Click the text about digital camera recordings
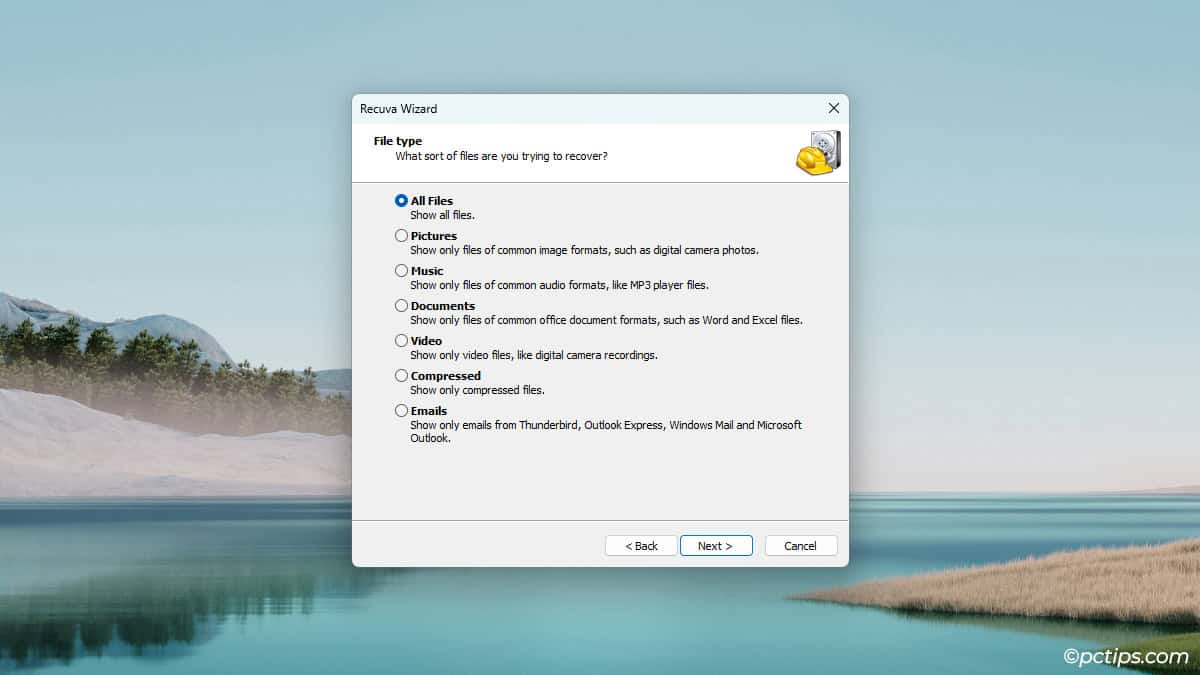The height and width of the screenshot is (675, 1200). click(534, 355)
